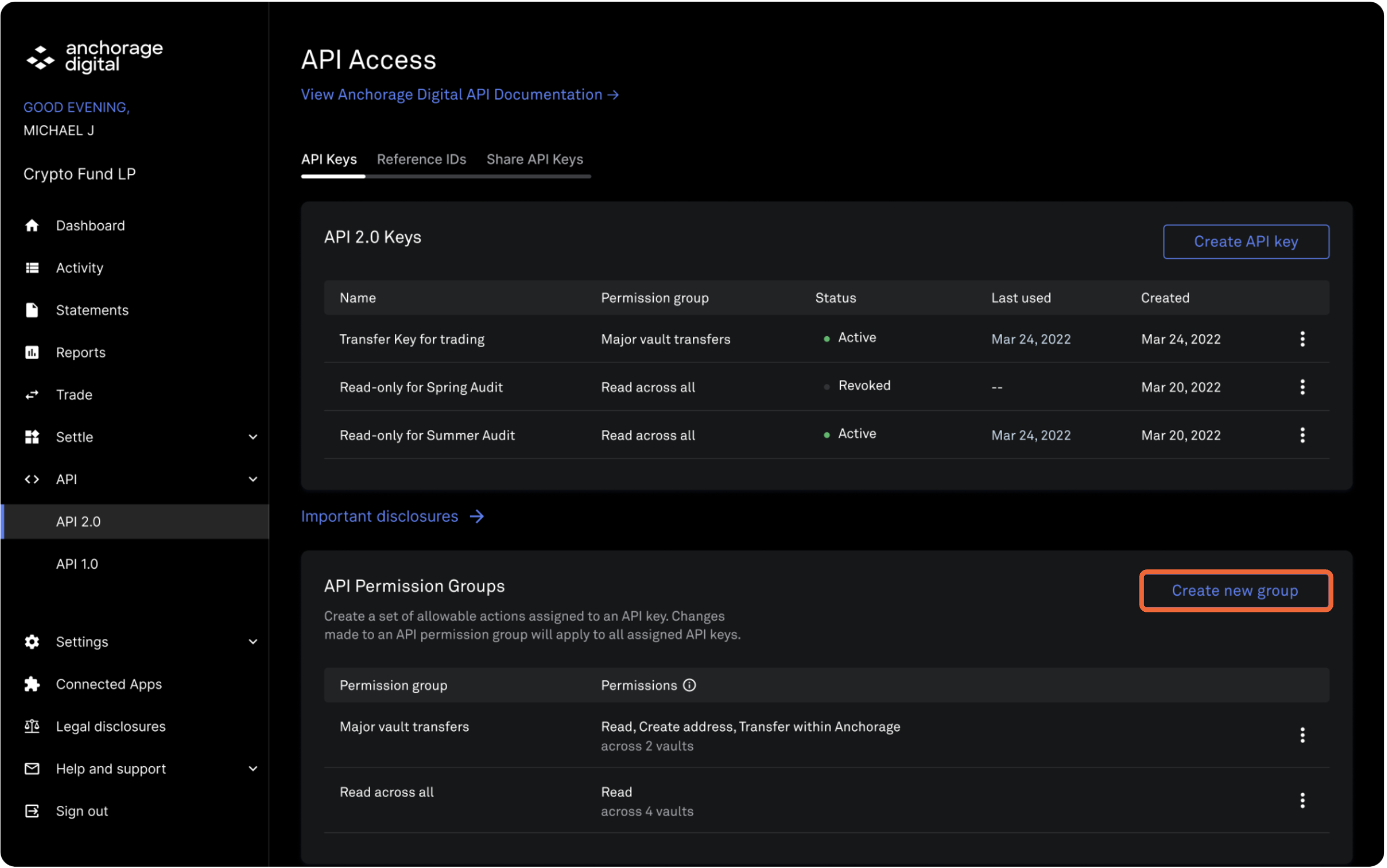This screenshot has width=1387, height=868.
Task: Click the Create API key button
Action: pos(1245,241)
